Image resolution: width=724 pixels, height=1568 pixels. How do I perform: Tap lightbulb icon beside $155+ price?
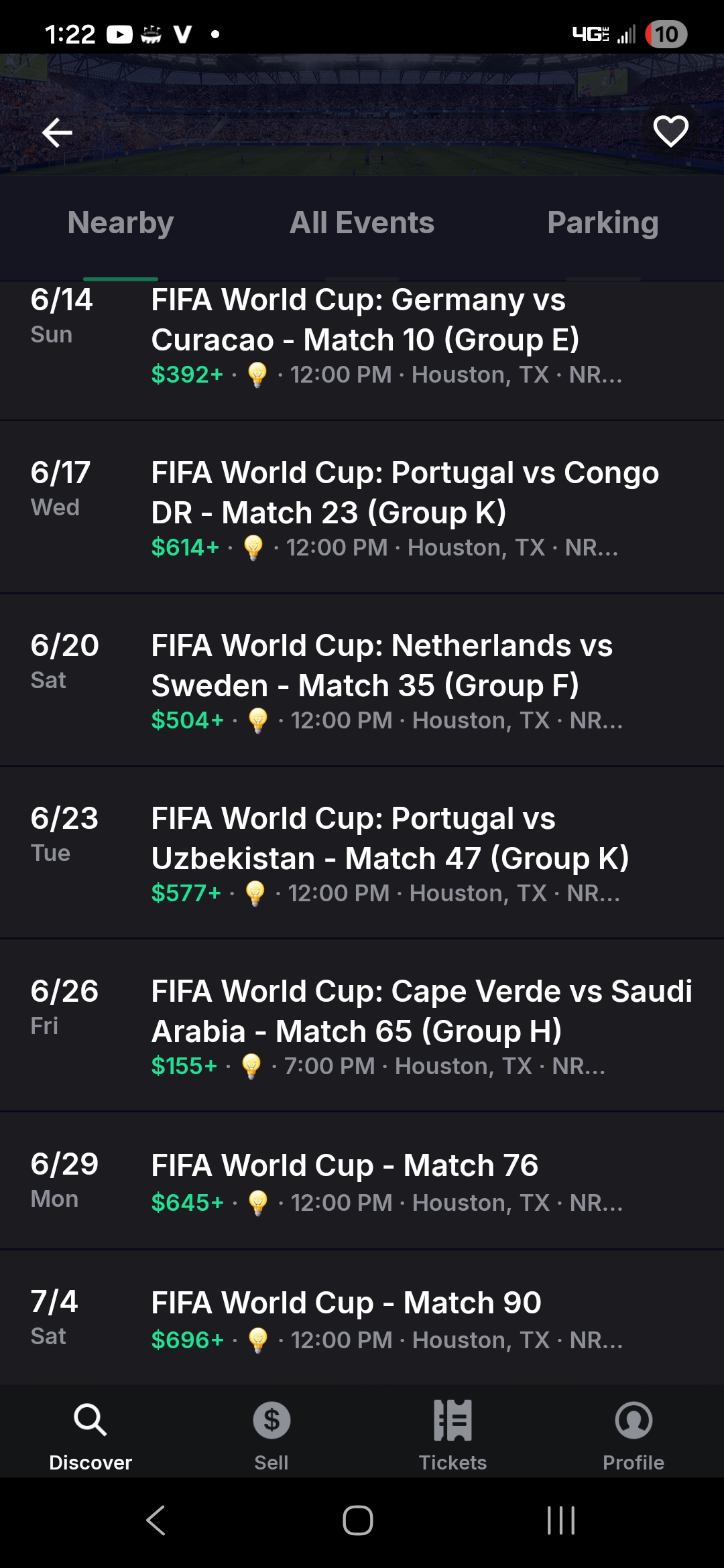[251, 1066]
